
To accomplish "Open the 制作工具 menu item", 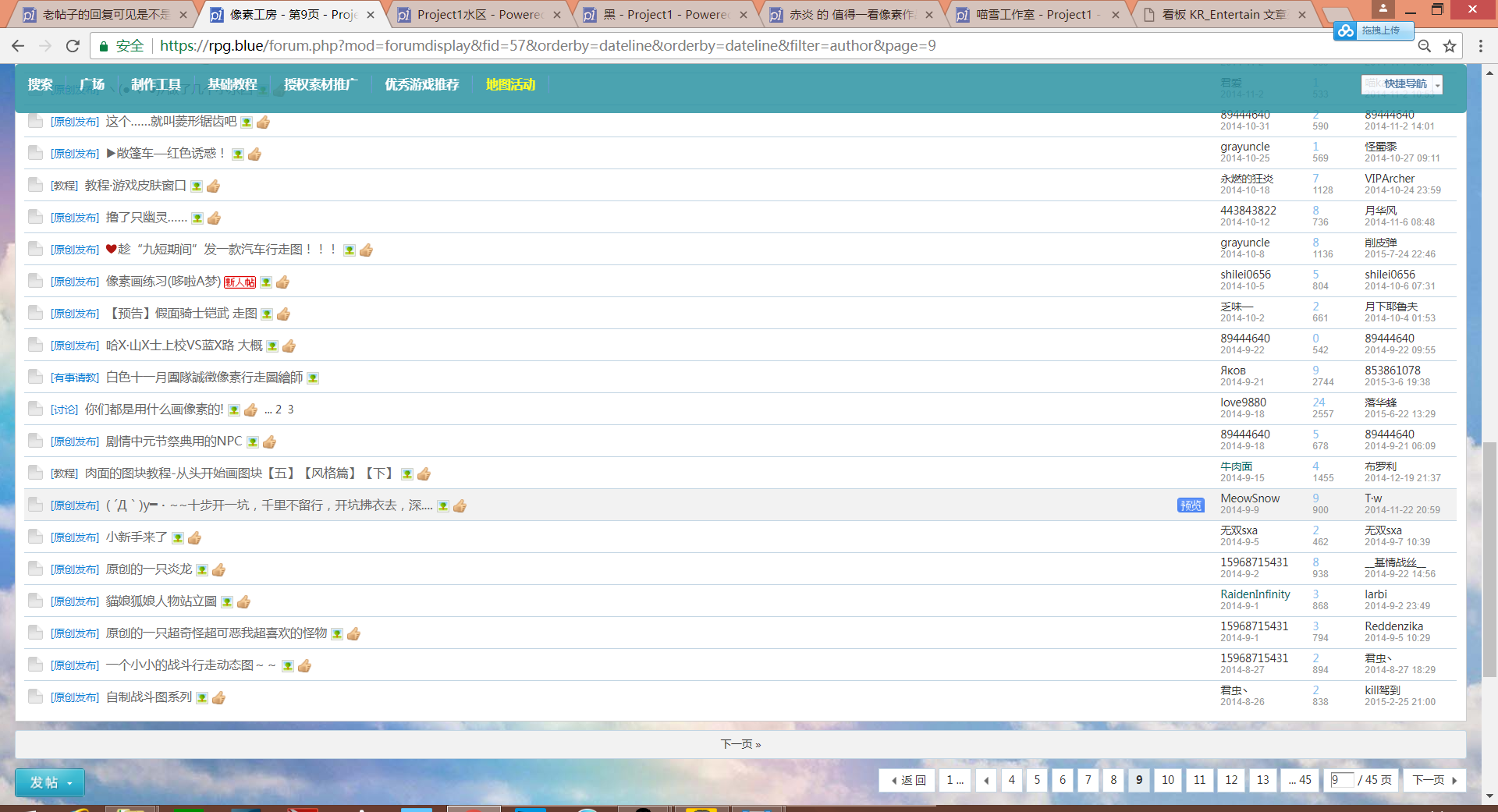I will tap(156, 84).
